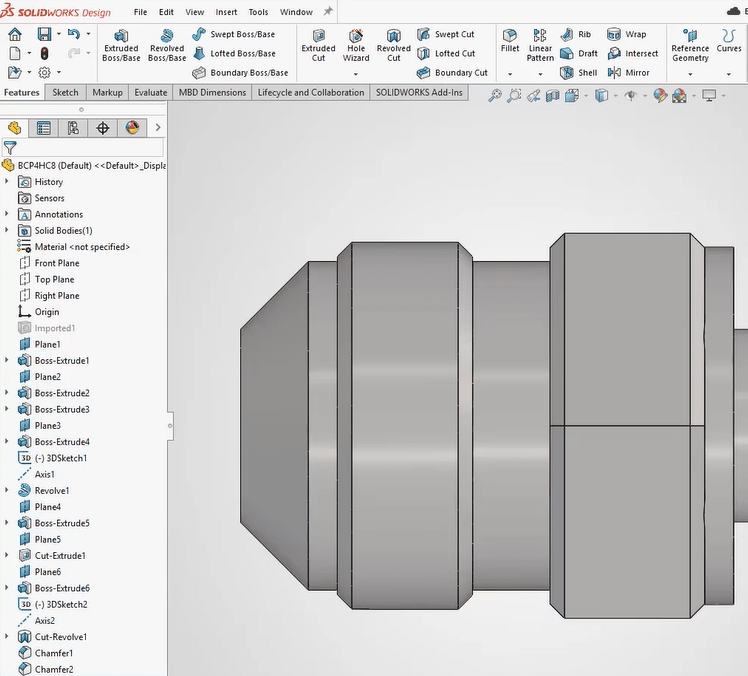
Task: Click the Save icon
Action: click(x=44, y=34)
